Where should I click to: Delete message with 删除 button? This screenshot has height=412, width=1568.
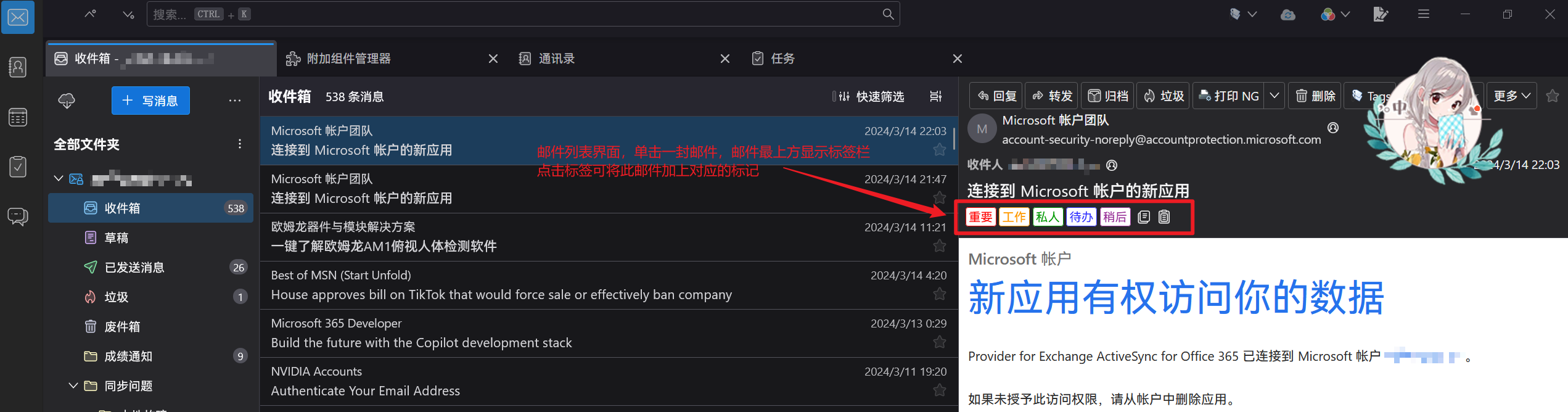click(x=1315, y=96)
